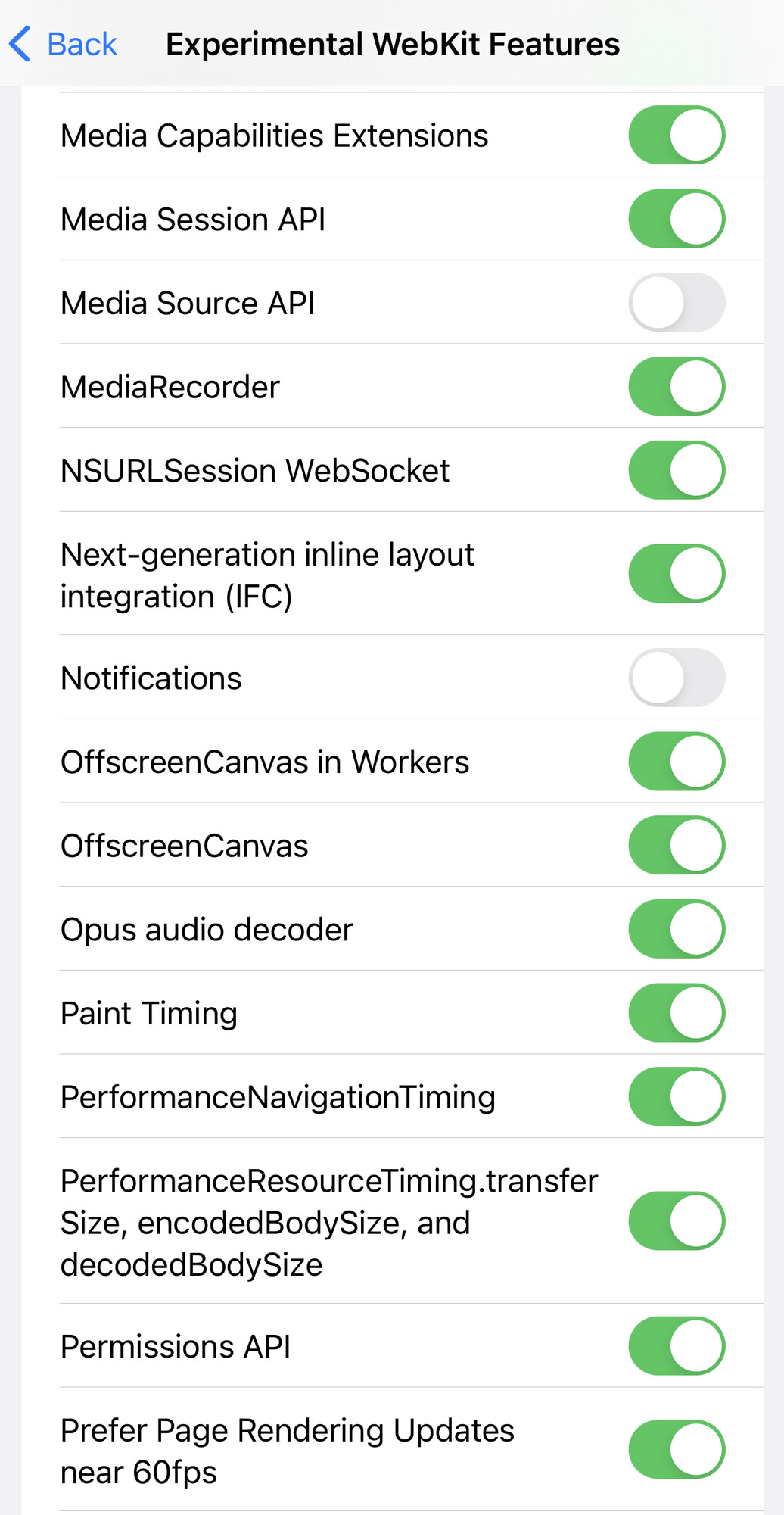Tap the Experimental WebKit Features title

pyautogui.click(x=393, y=44)
